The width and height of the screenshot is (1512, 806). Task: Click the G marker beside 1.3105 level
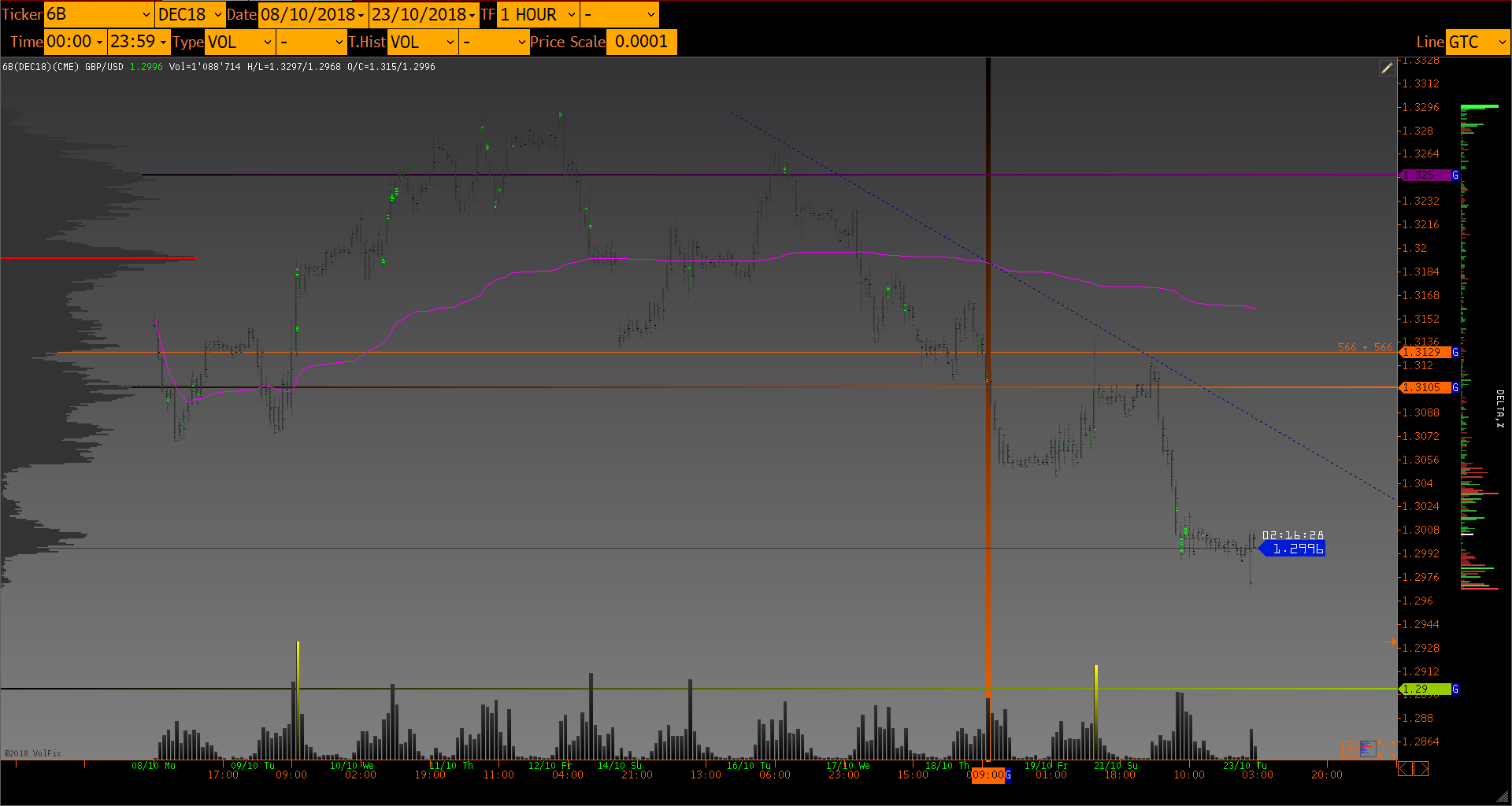1455,387
